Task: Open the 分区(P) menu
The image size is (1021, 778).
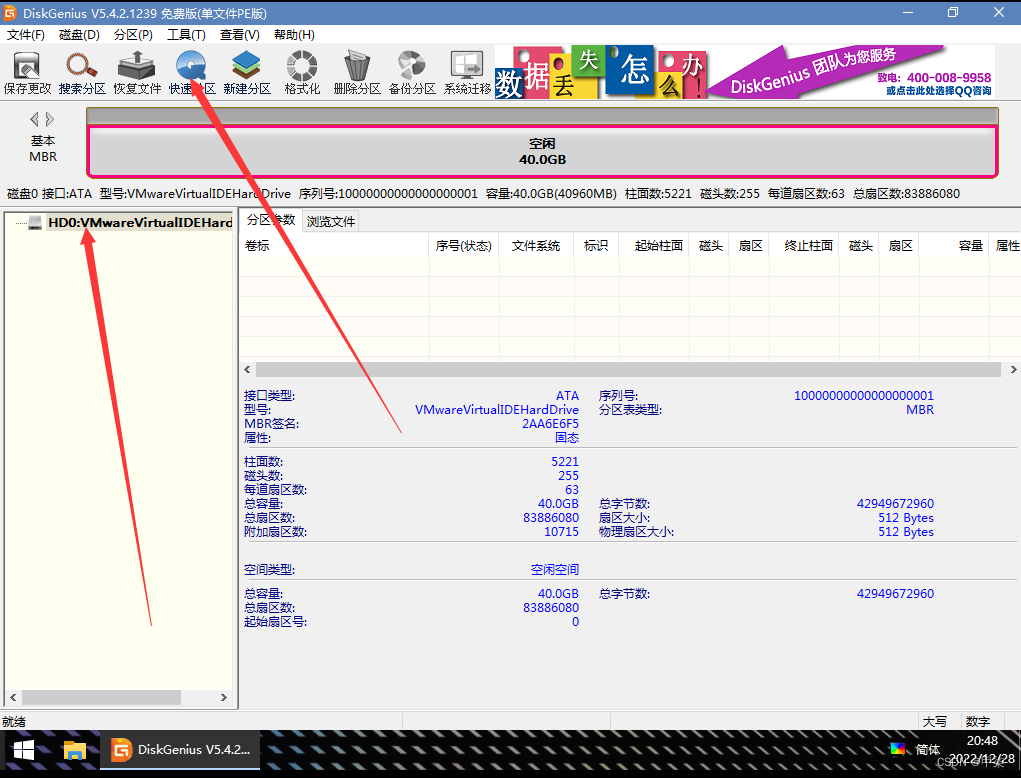Action: point(133,35)
